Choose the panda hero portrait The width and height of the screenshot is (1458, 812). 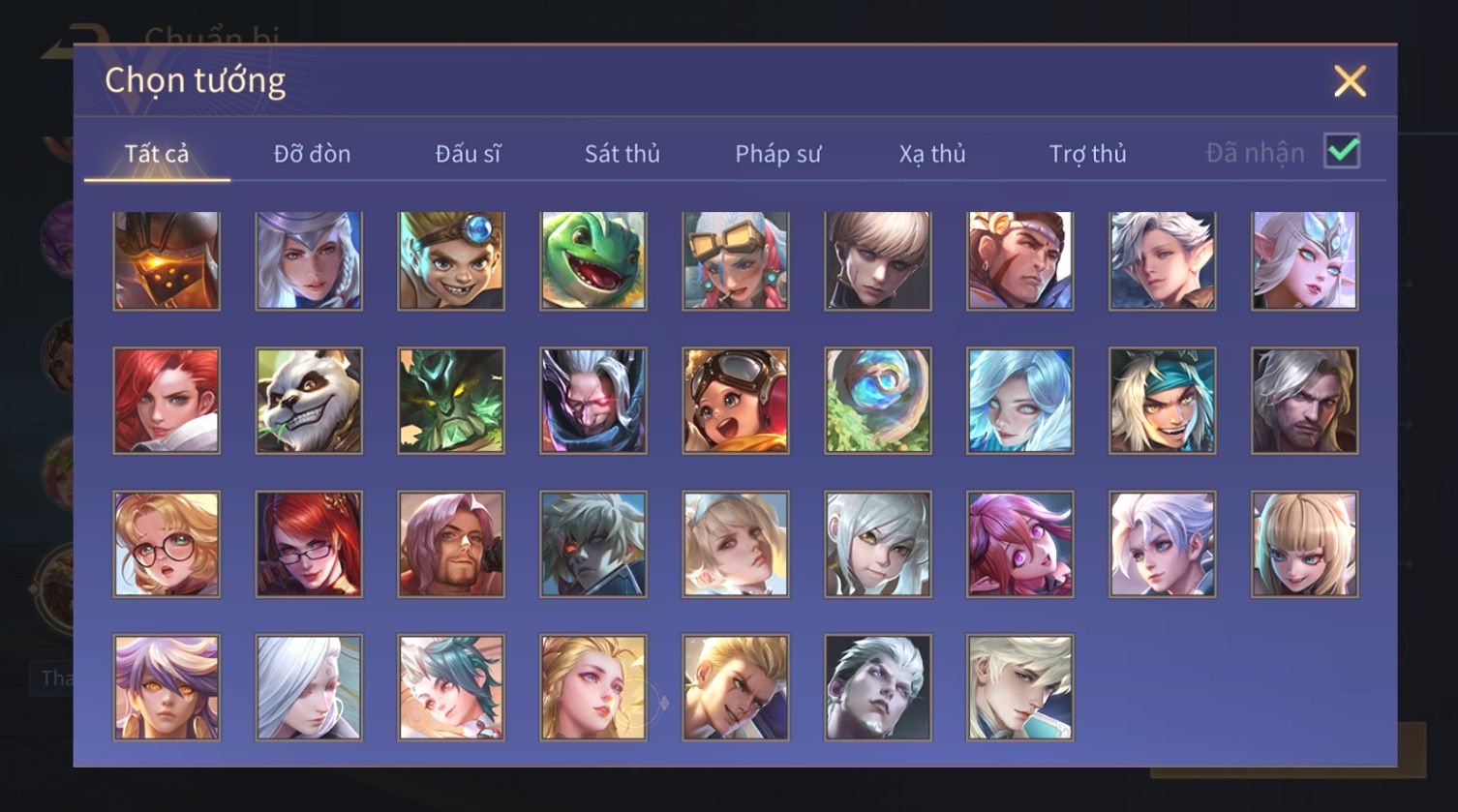[x=309, y=401]
